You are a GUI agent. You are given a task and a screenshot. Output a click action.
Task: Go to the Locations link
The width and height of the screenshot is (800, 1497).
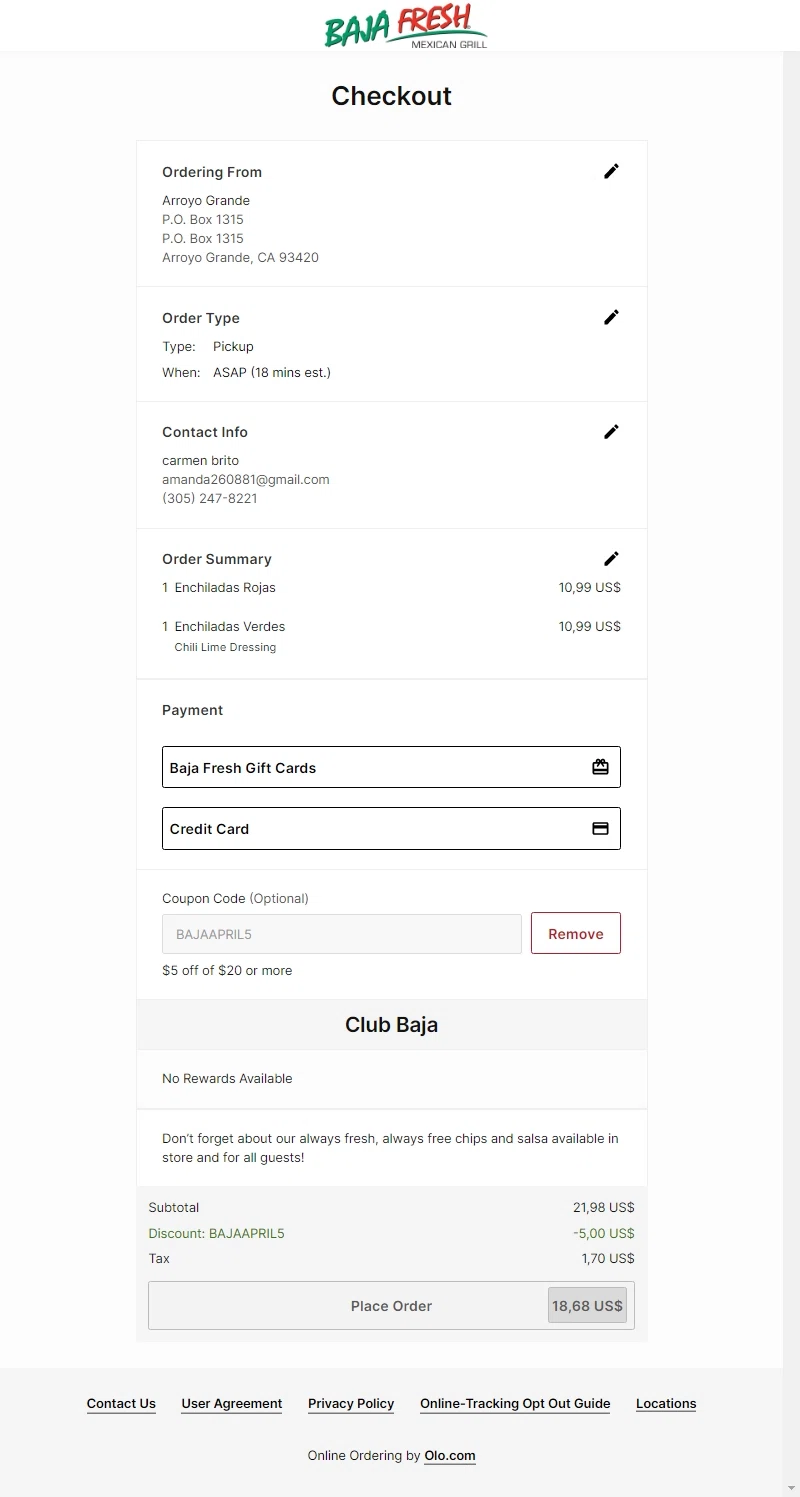666,1403
